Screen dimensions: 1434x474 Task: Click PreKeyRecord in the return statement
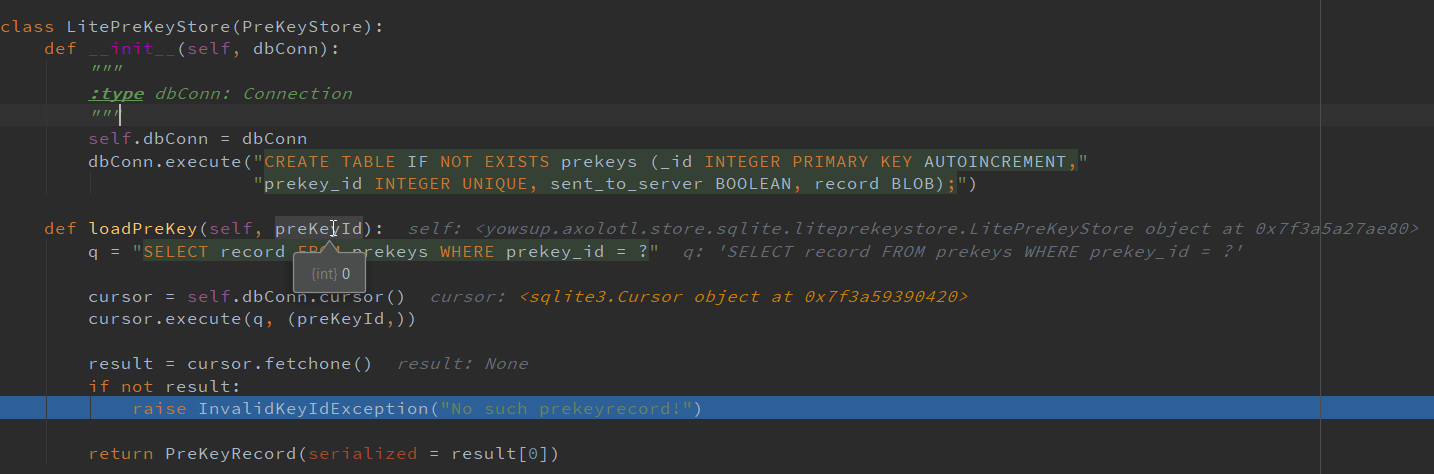(230, 454)
